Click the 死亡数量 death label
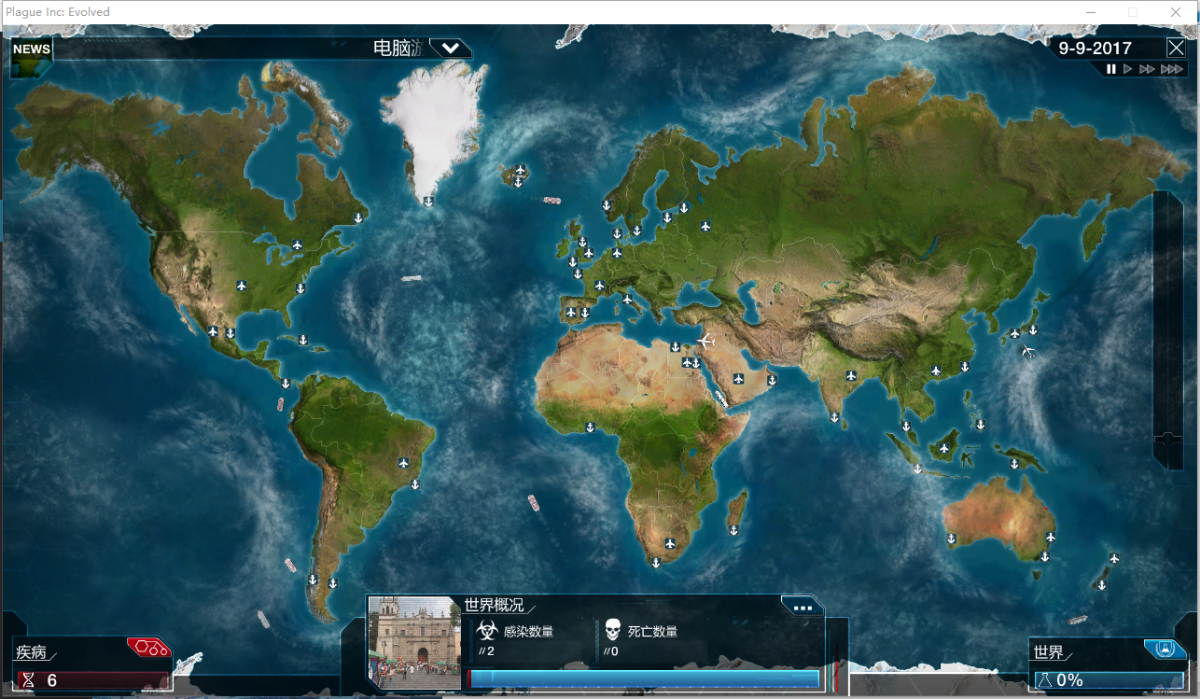 pos(653,631)
